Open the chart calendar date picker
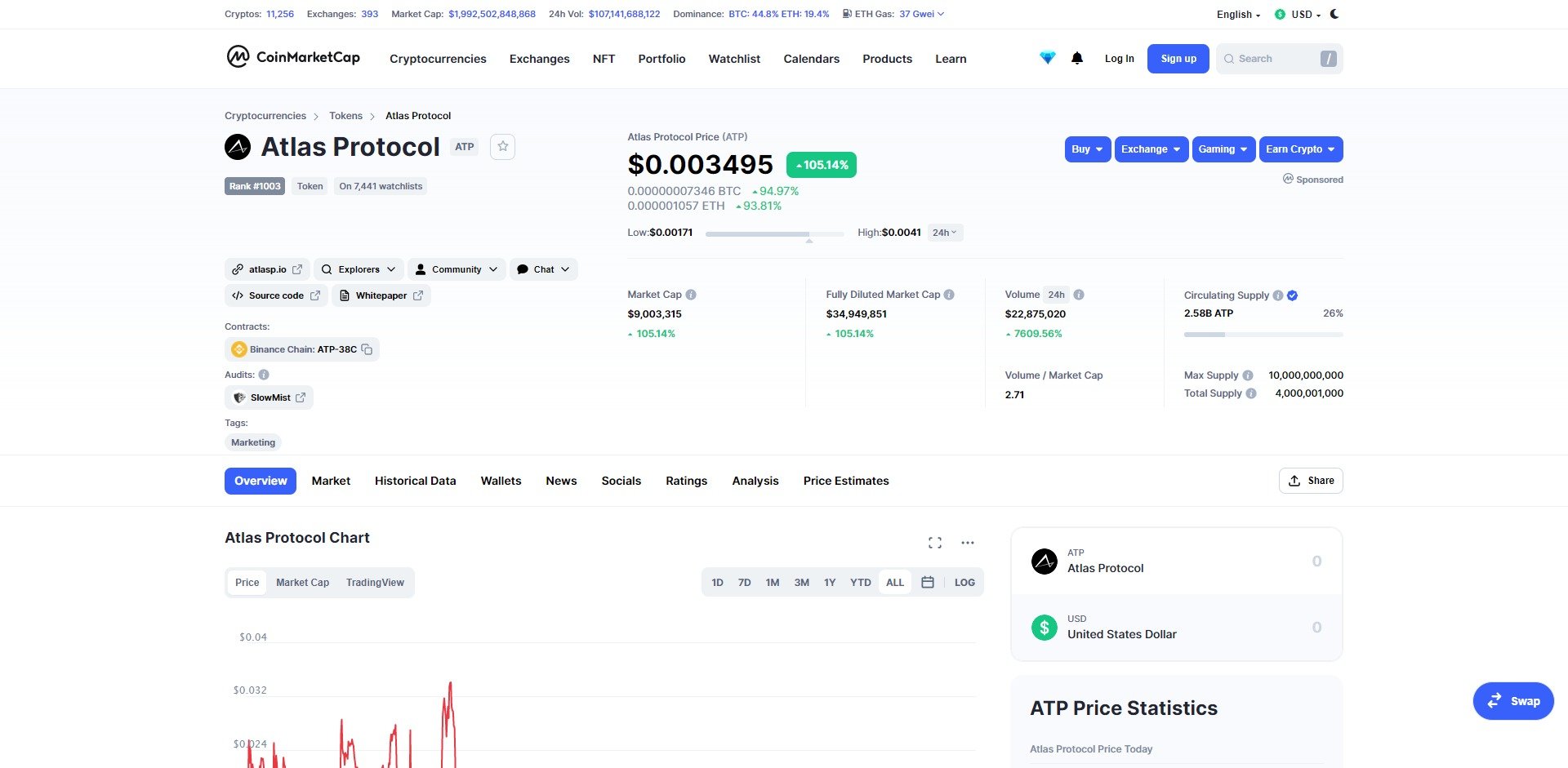Viewport: 1568px width, 768px height. point(928,583)
